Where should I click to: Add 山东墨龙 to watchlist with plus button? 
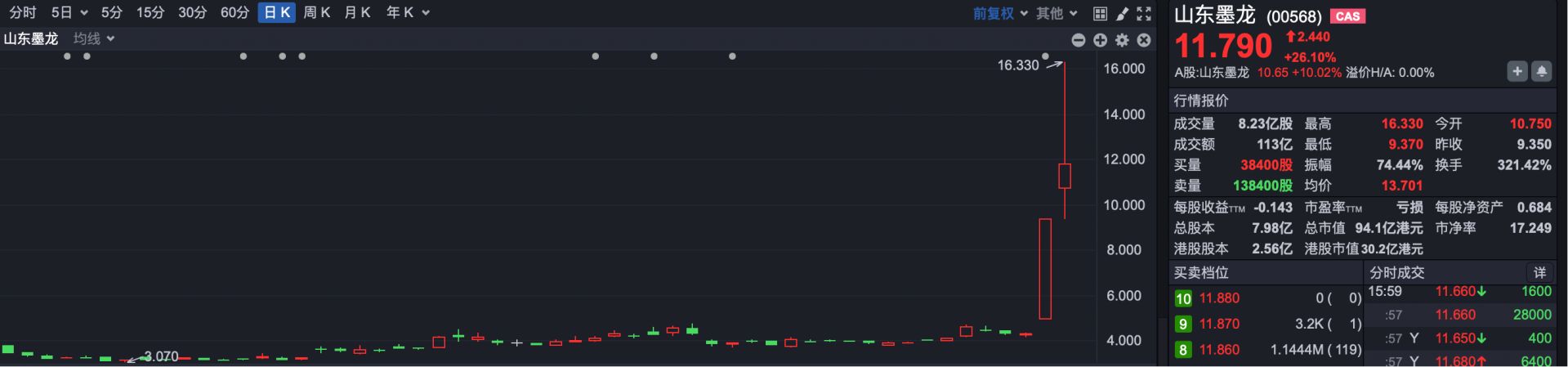point(1517,72)
